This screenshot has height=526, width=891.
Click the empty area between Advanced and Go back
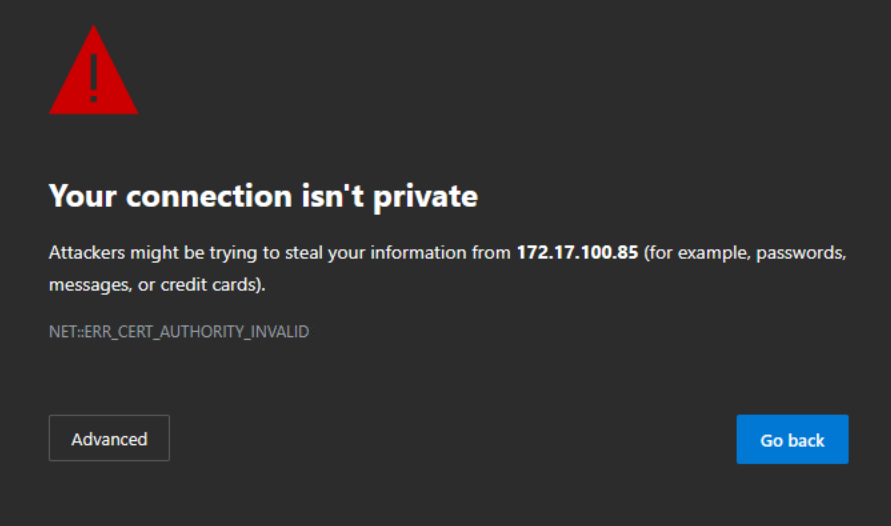tap(450, 439)
